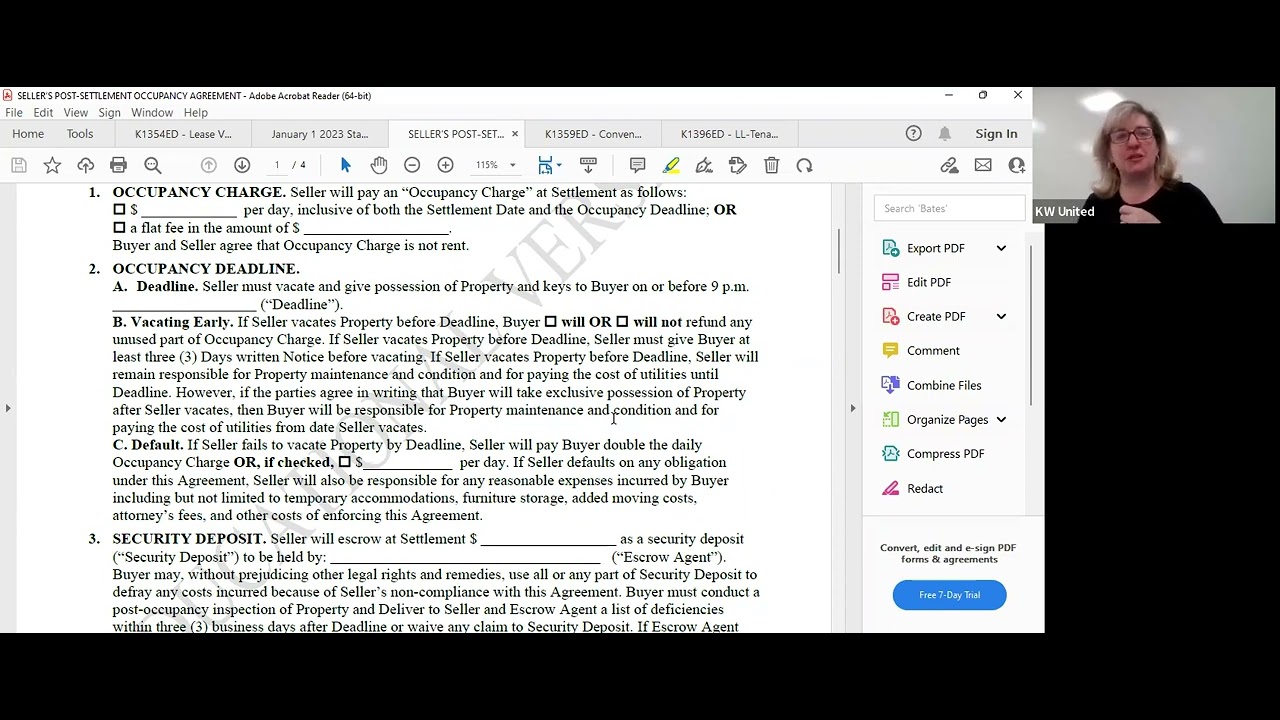The image size is (1280, 720).
Task: Check the flat fee checkbox
Action: [x=119, y=228]
